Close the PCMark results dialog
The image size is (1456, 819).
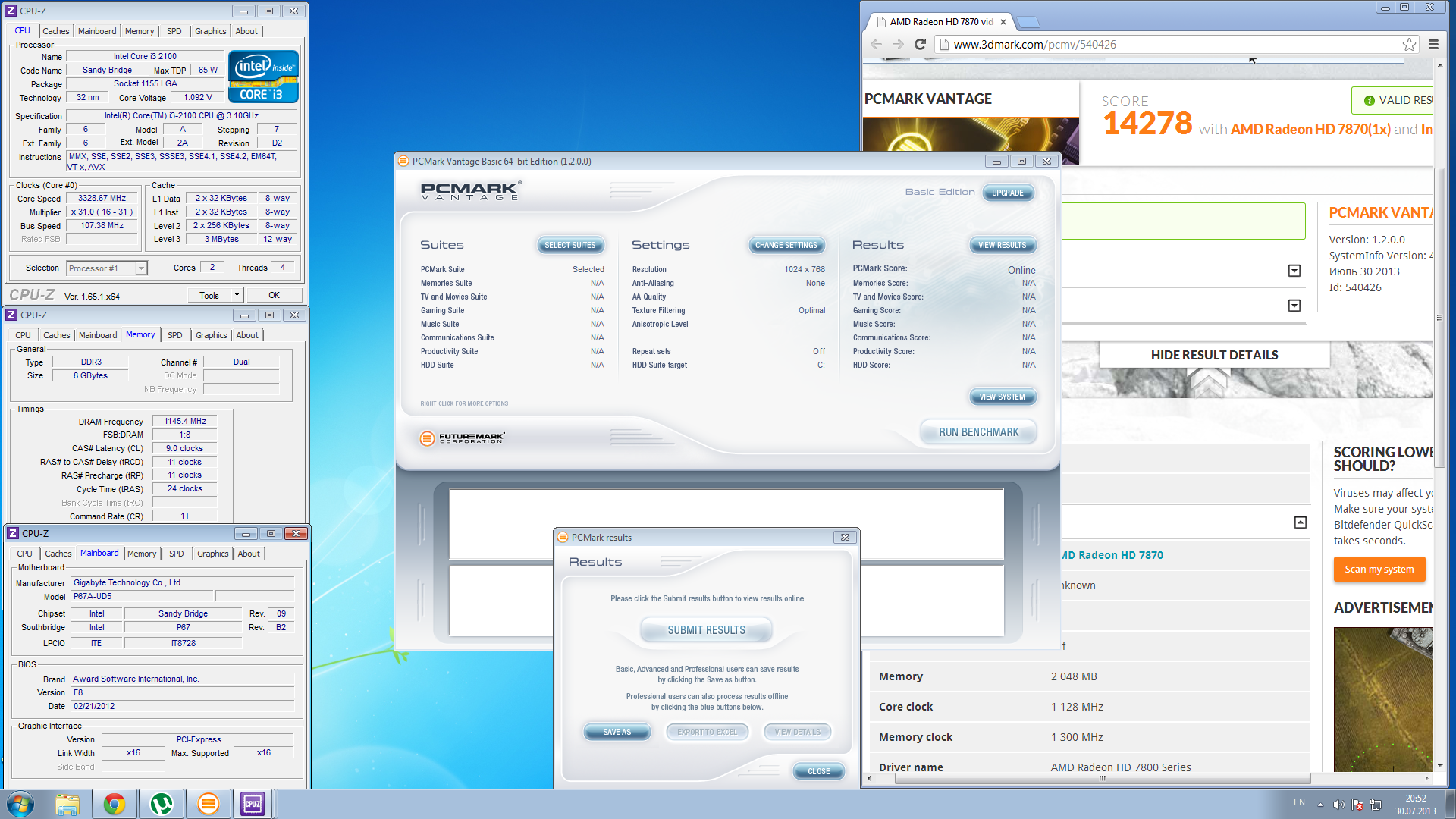845,538
